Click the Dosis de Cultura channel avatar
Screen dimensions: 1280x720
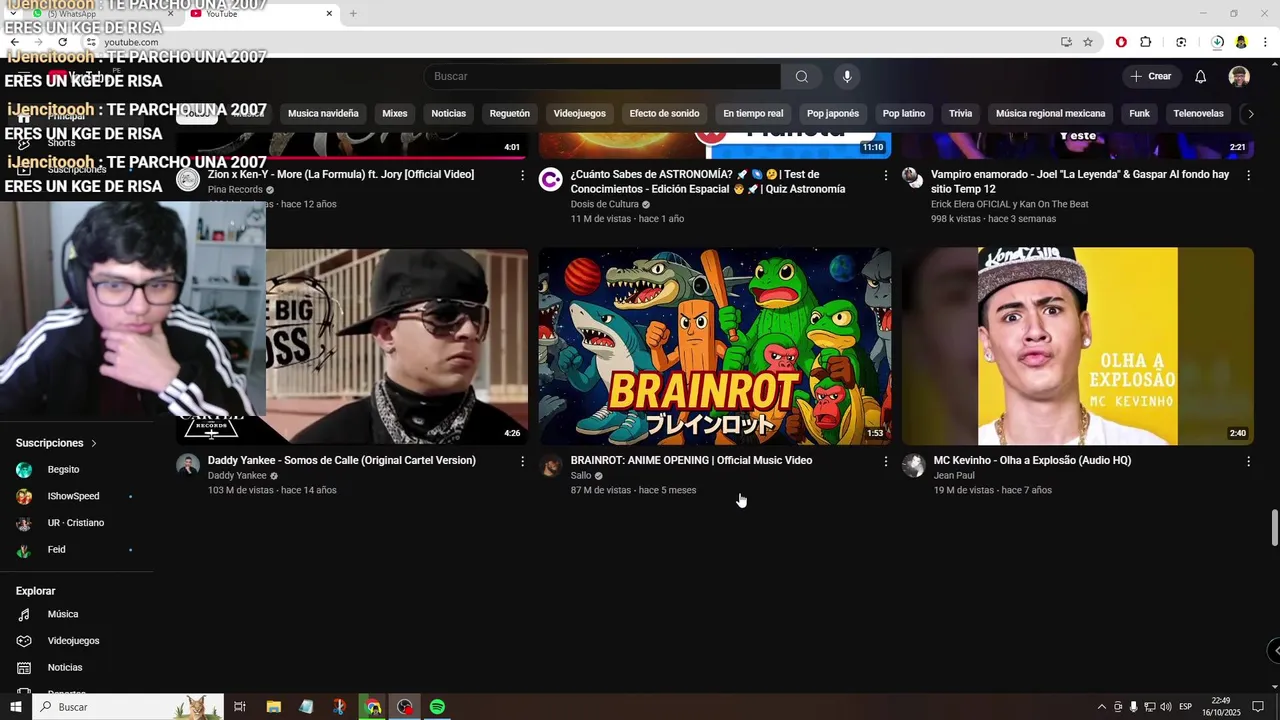(x=551, y=179)
